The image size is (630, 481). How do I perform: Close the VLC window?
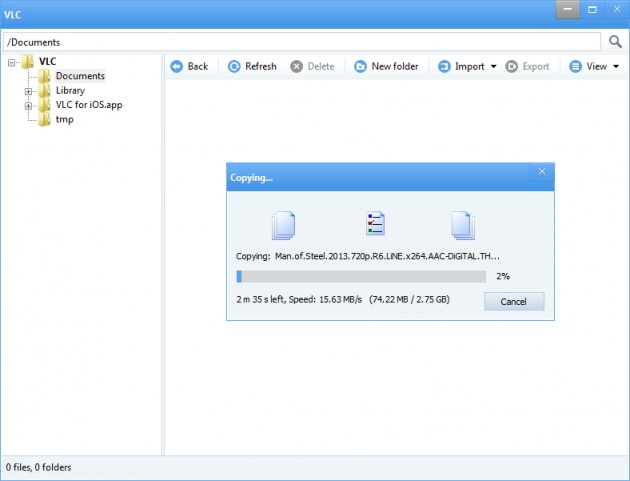pos(617,10)
